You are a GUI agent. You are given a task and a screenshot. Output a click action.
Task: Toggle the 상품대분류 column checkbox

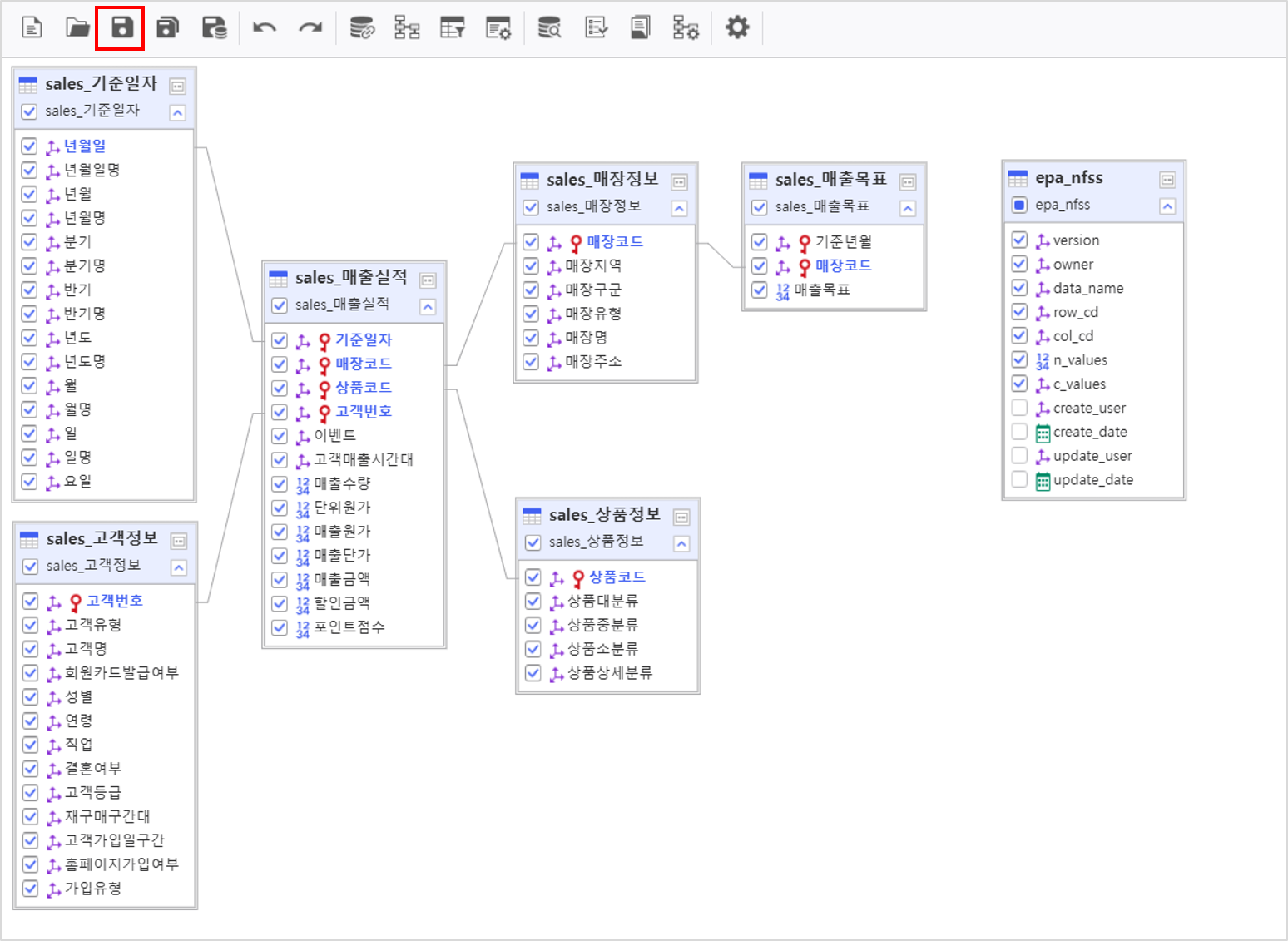tap(533, 601)
